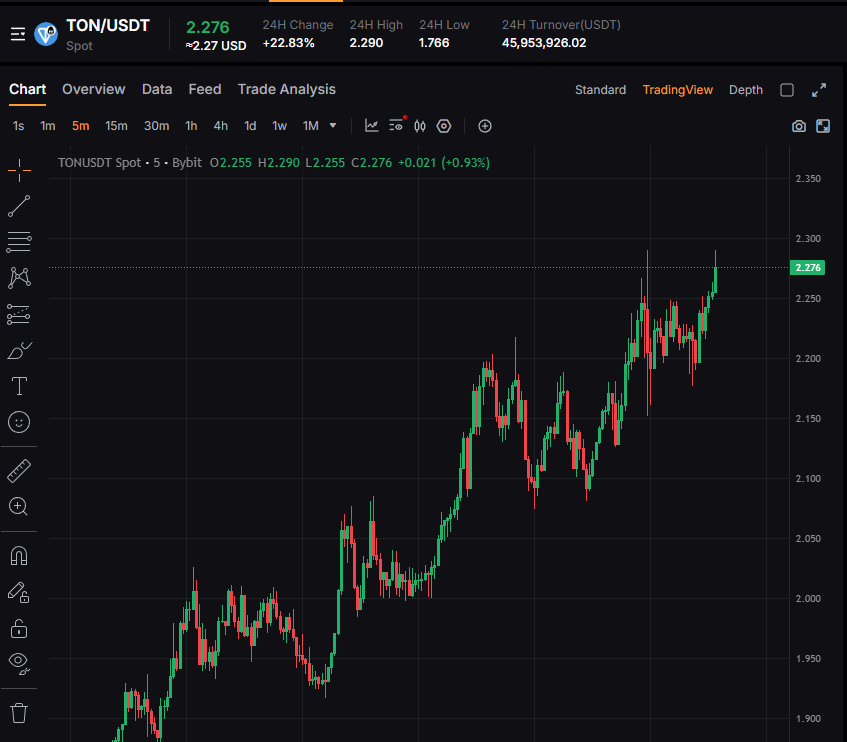Open the Trade Analysis tab
The height and width of the screenshot is (742, 847).
(x=287, y=90)
